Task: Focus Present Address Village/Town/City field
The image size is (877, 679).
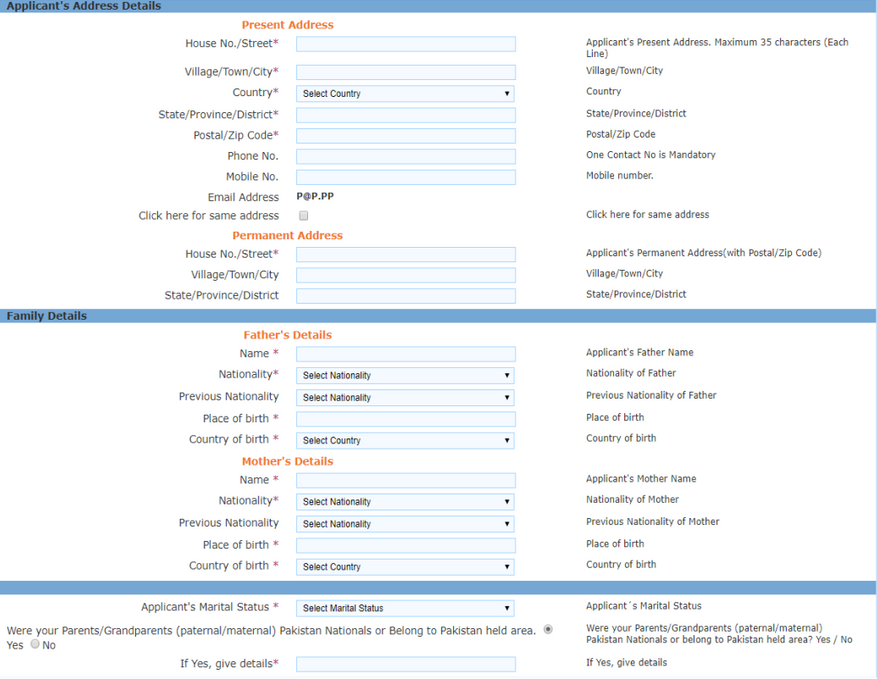Action: [x=406, y=72]
